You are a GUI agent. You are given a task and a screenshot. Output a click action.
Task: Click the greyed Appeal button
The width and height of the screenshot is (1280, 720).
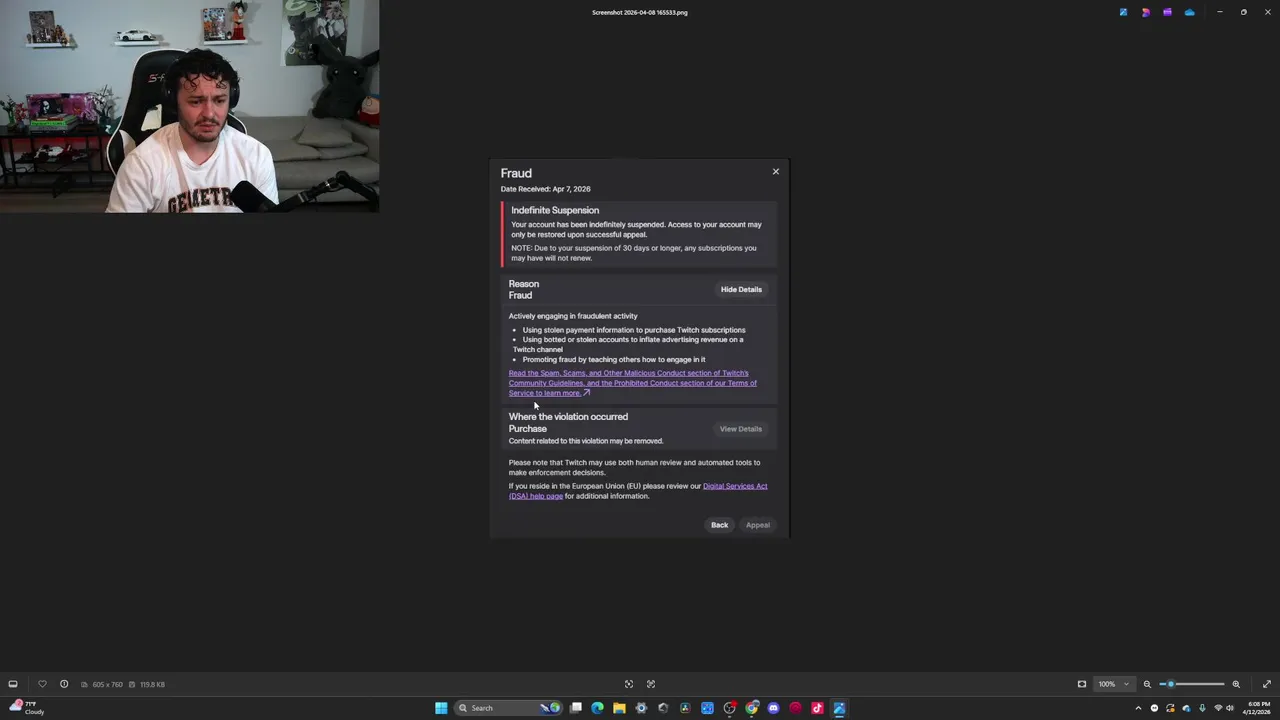[x=758, y=525]
